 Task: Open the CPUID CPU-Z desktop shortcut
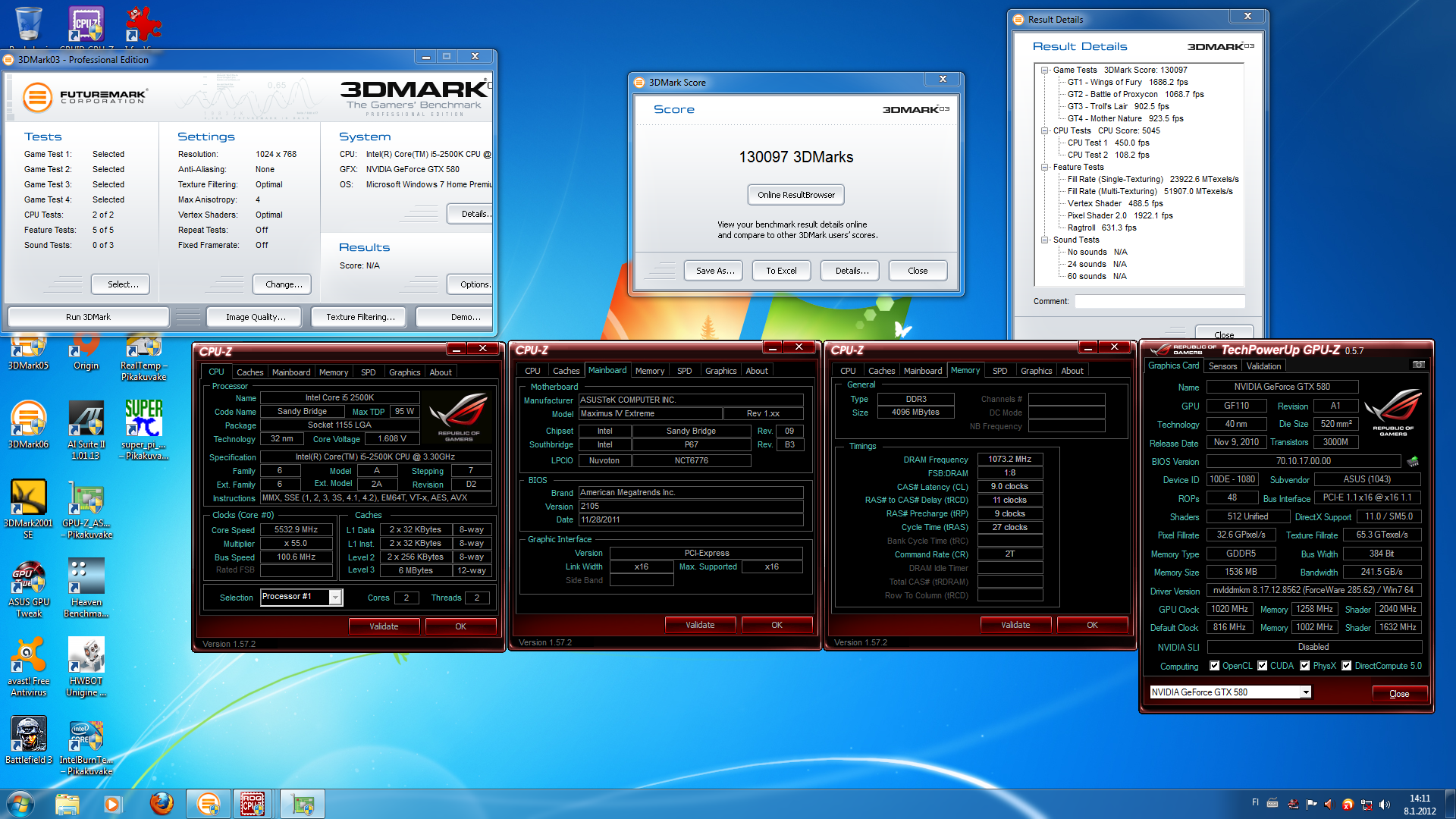tap(86, 25)
